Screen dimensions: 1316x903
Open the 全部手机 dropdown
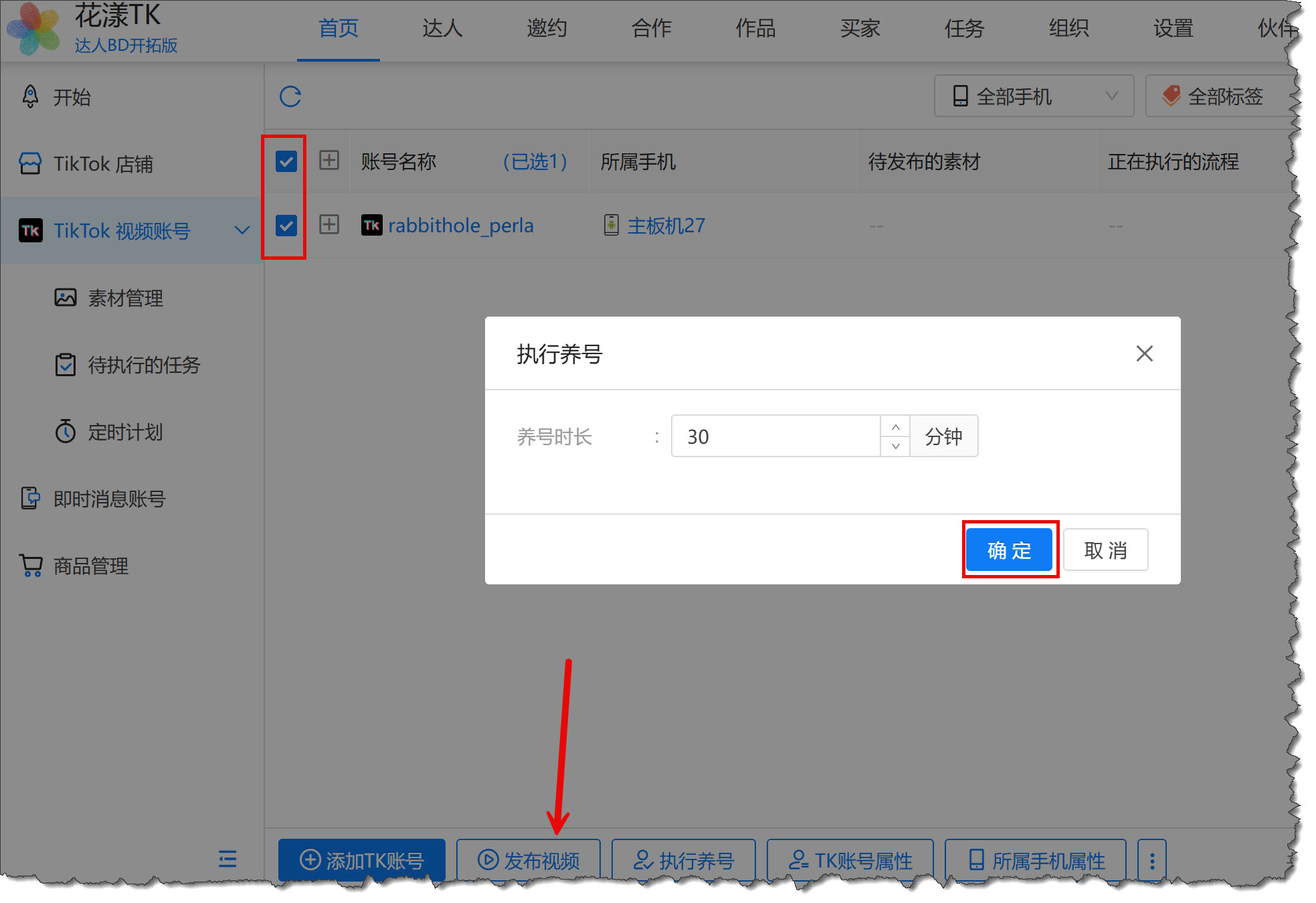(1033, 96)
